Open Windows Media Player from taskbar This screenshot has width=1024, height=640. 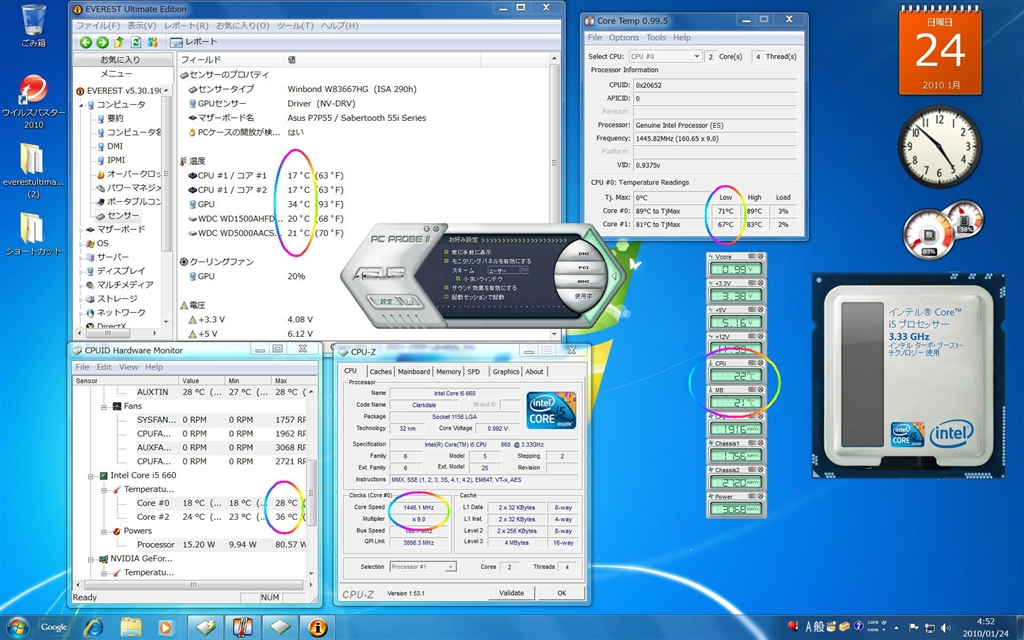pyautogui.click(x=166, y=627)
